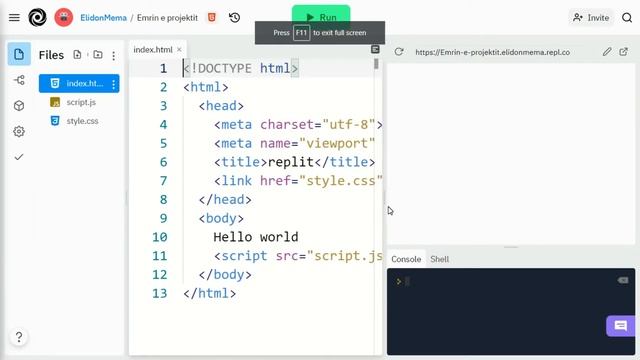Click the Emrin e projektit repl name

167,18
